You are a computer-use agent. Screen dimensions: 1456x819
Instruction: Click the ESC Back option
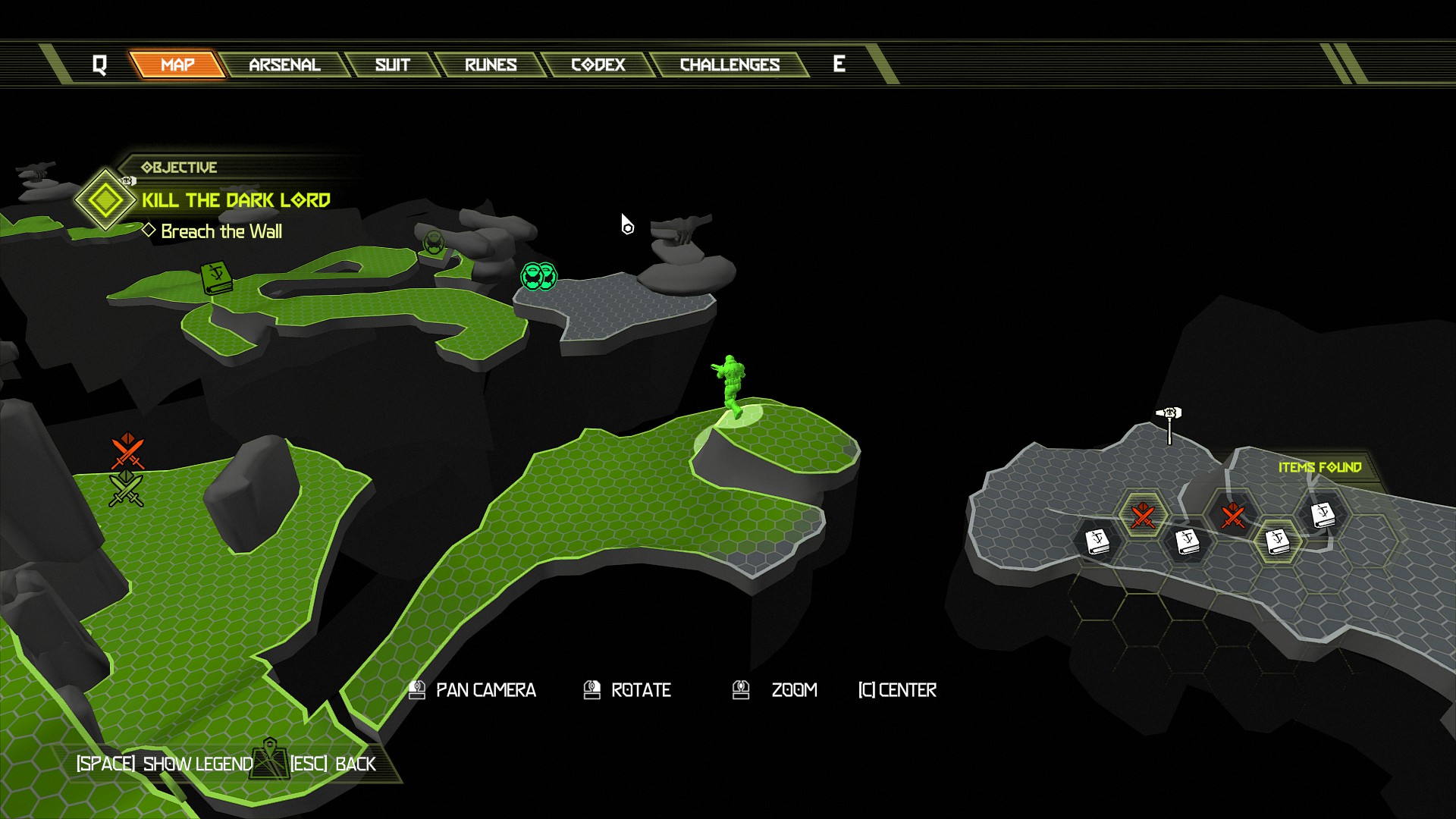(333, 764)
